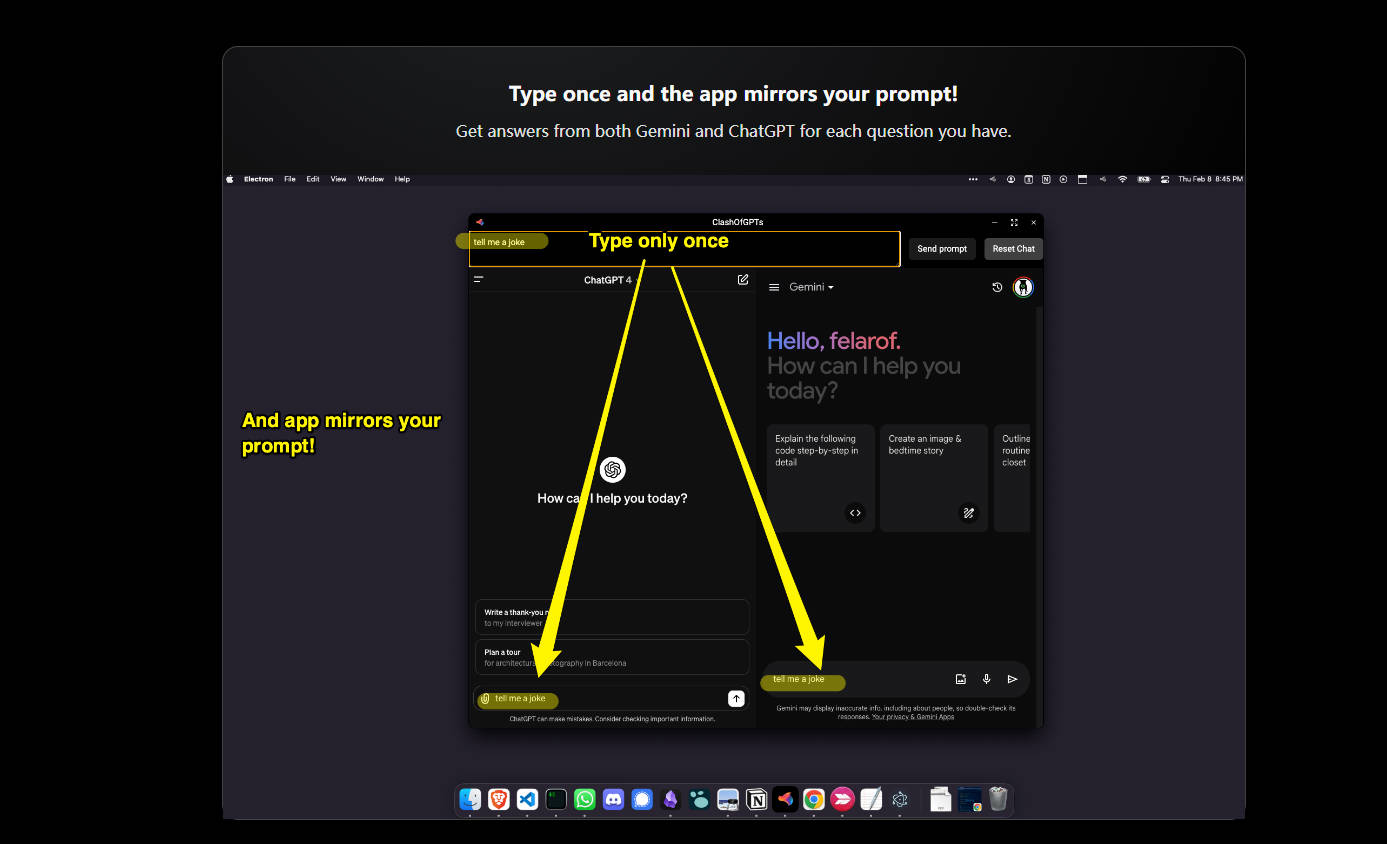Select the Explain the following code card
1387x844 pixels.
(x=821, y=478)
